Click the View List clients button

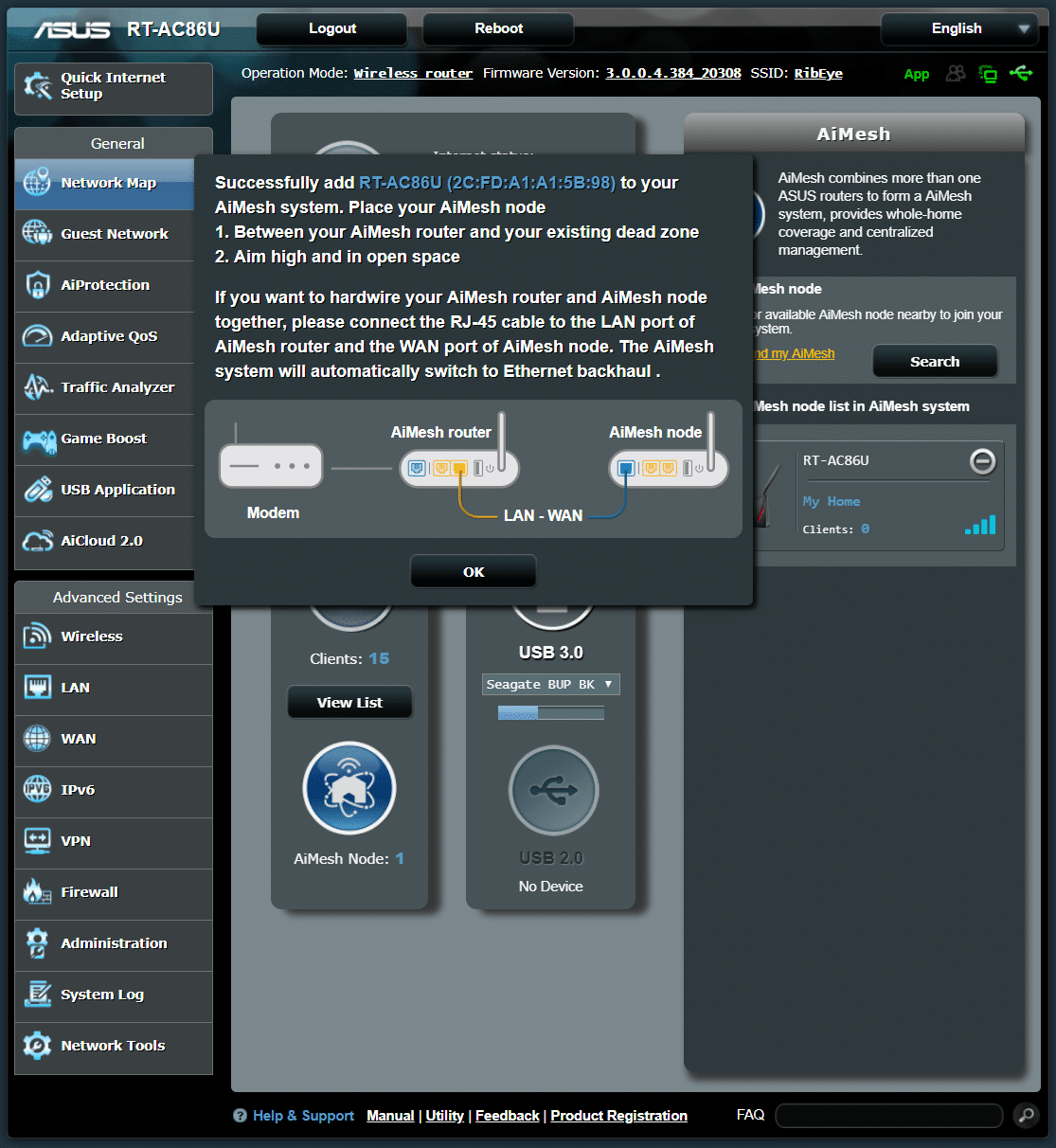tap(349, 703)
